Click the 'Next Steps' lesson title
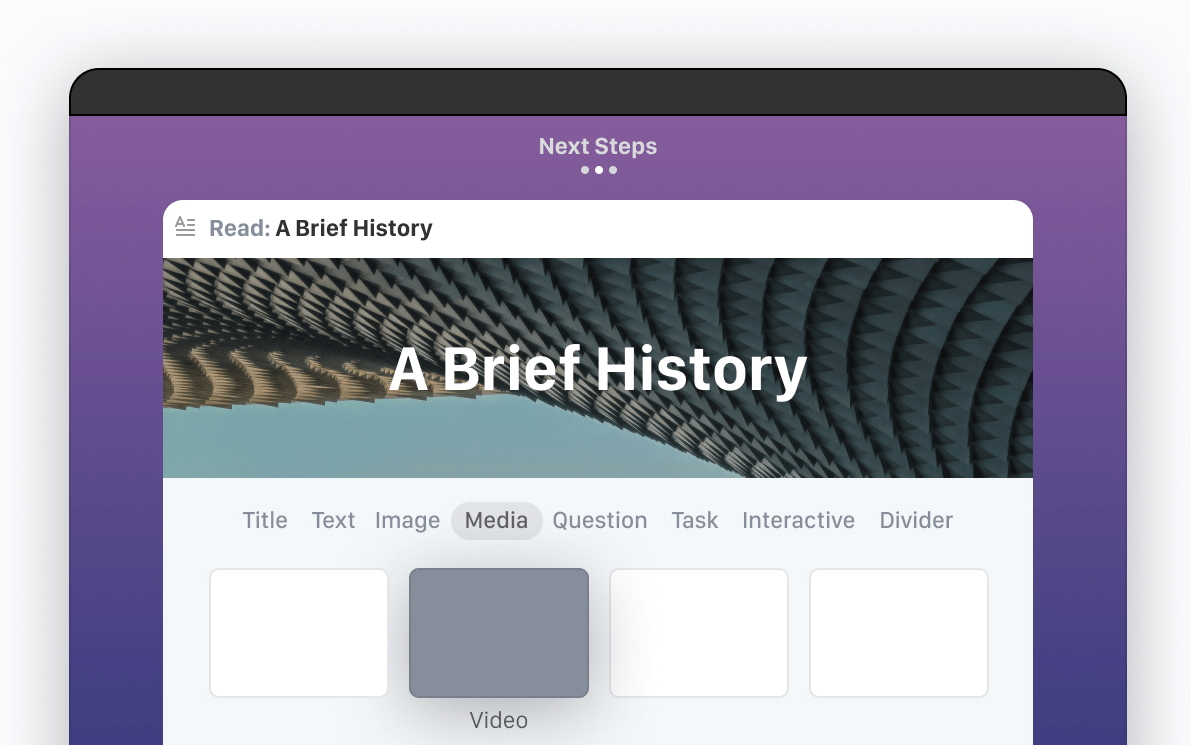This screenshot has width=1191, height=745. pyautogui.click(x=597, y=146)
